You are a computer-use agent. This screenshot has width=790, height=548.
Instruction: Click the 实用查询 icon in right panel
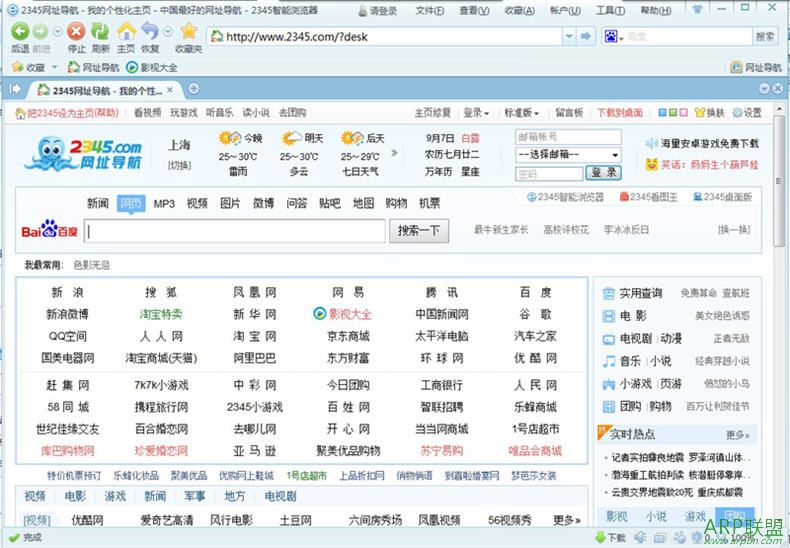[x=609, y=294]
